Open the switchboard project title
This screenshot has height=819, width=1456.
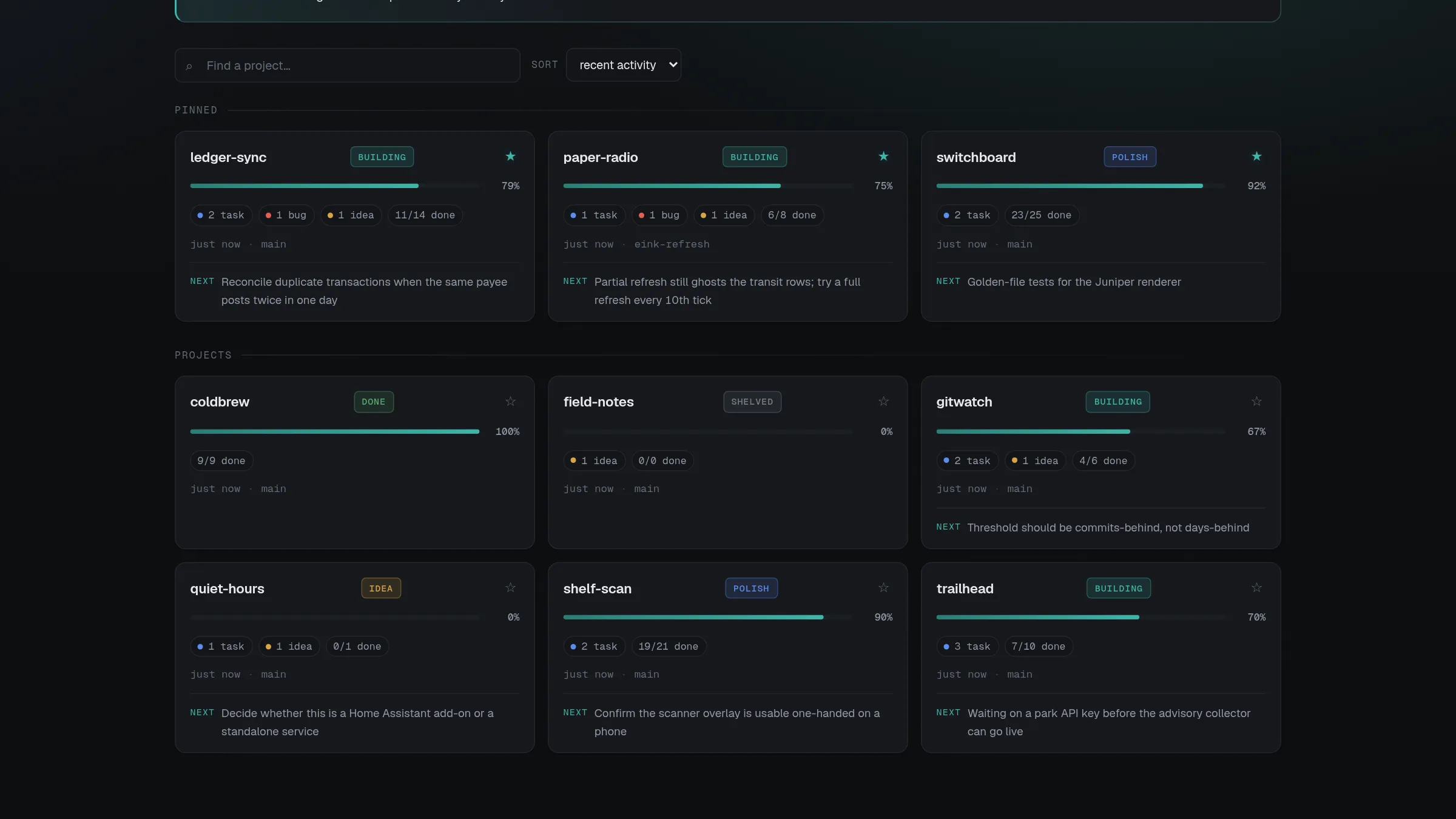pyautogui.click(x=976, y=157)
